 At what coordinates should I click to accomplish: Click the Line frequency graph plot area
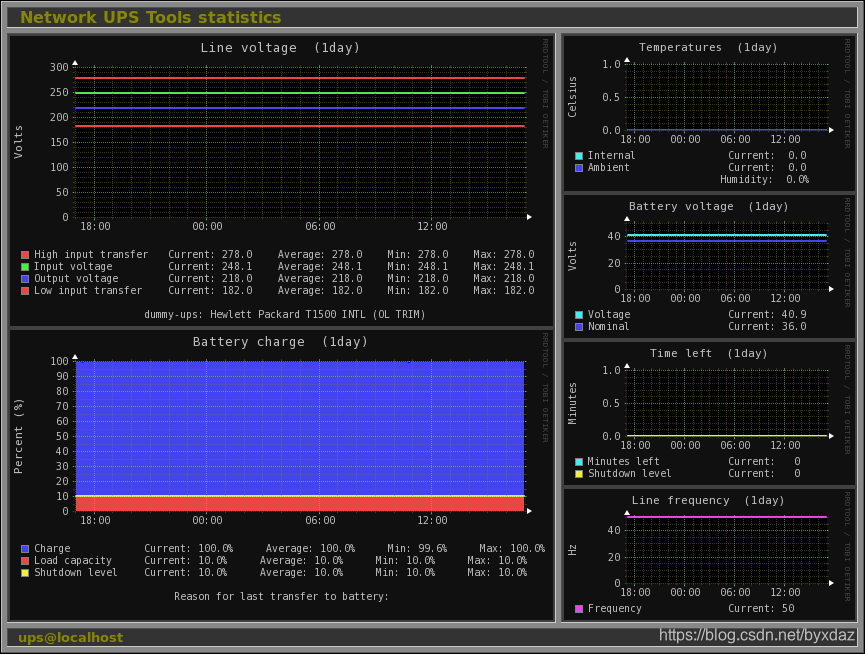pyautogui.click(x=727, y=550)
